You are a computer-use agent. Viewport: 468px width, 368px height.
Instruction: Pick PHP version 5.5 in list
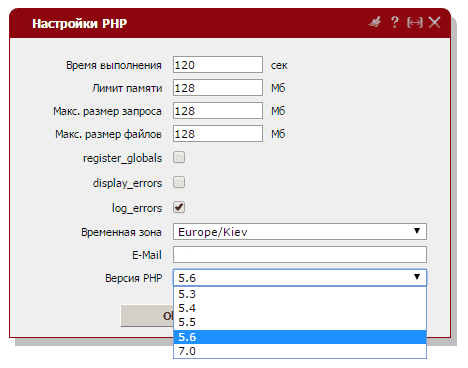coord(300,322)
